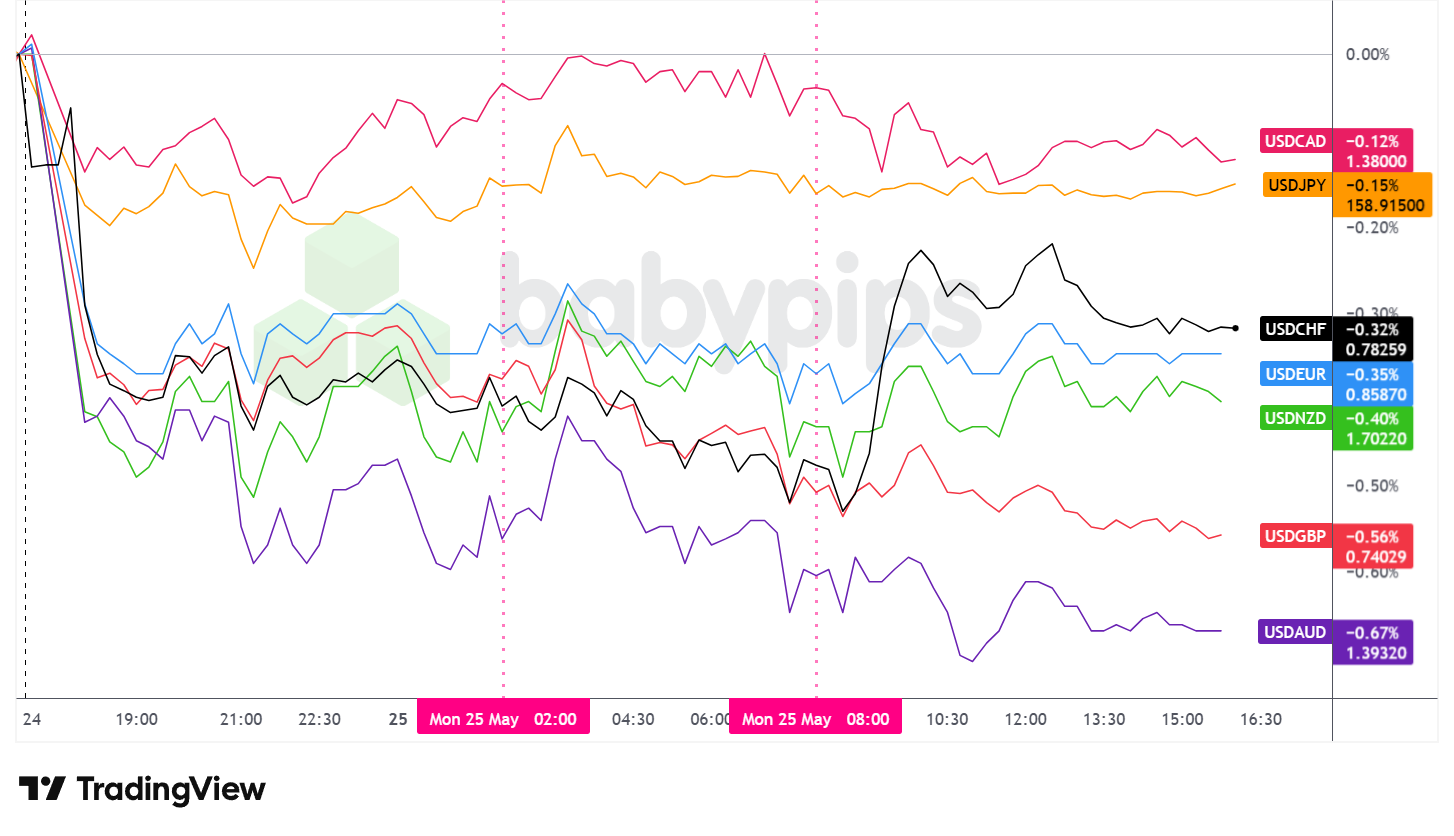The height and width of the screenshot is (836, 1454).
Task: Click the 19:00 time axis label
Action: coord(137,719)
